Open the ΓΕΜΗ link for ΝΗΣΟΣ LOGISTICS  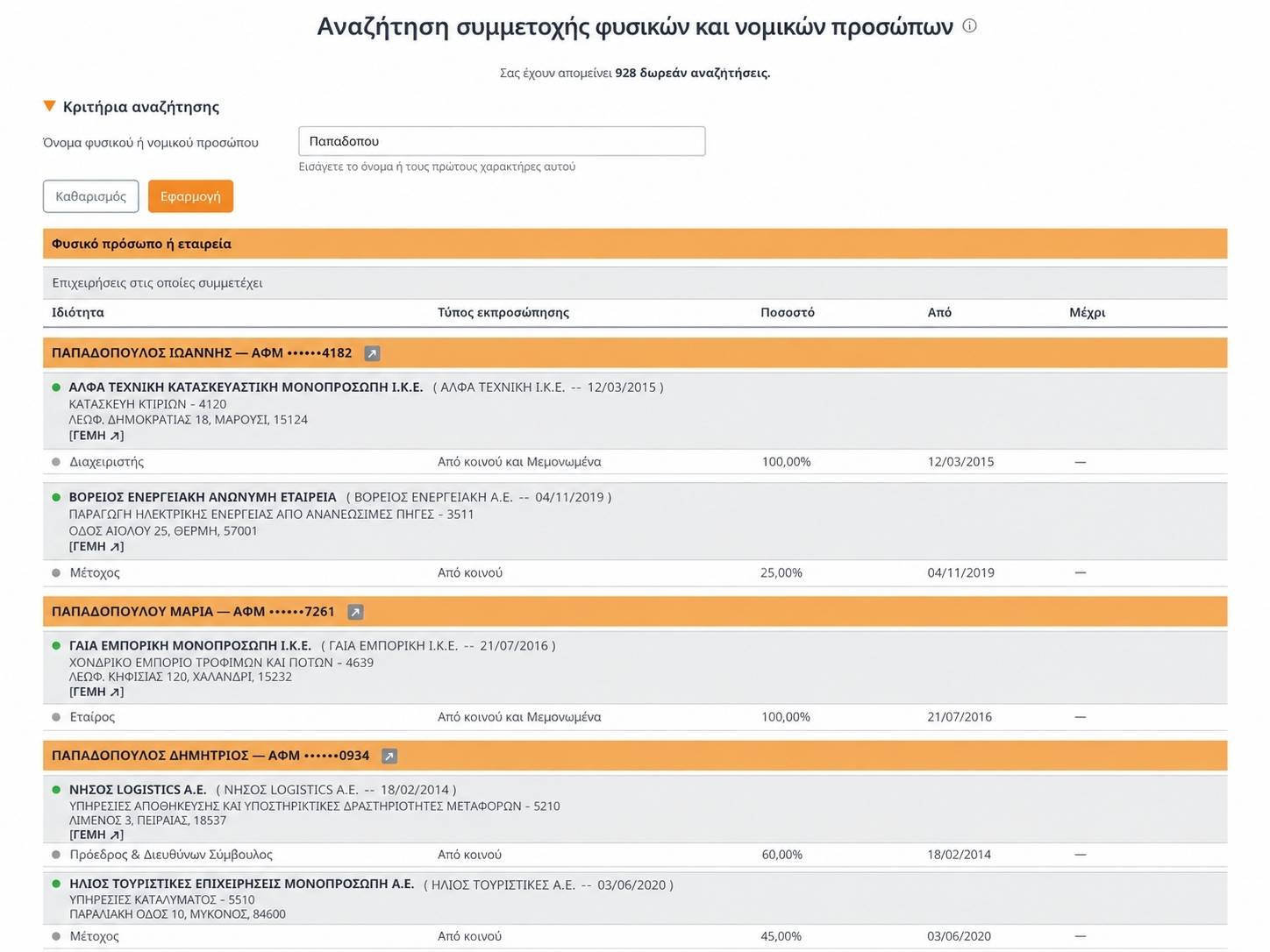click(x=96, y=835)
